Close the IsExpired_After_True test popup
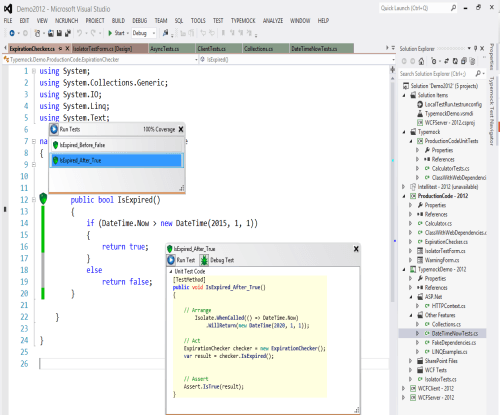 pyautogui.click(x=356, y=249)
